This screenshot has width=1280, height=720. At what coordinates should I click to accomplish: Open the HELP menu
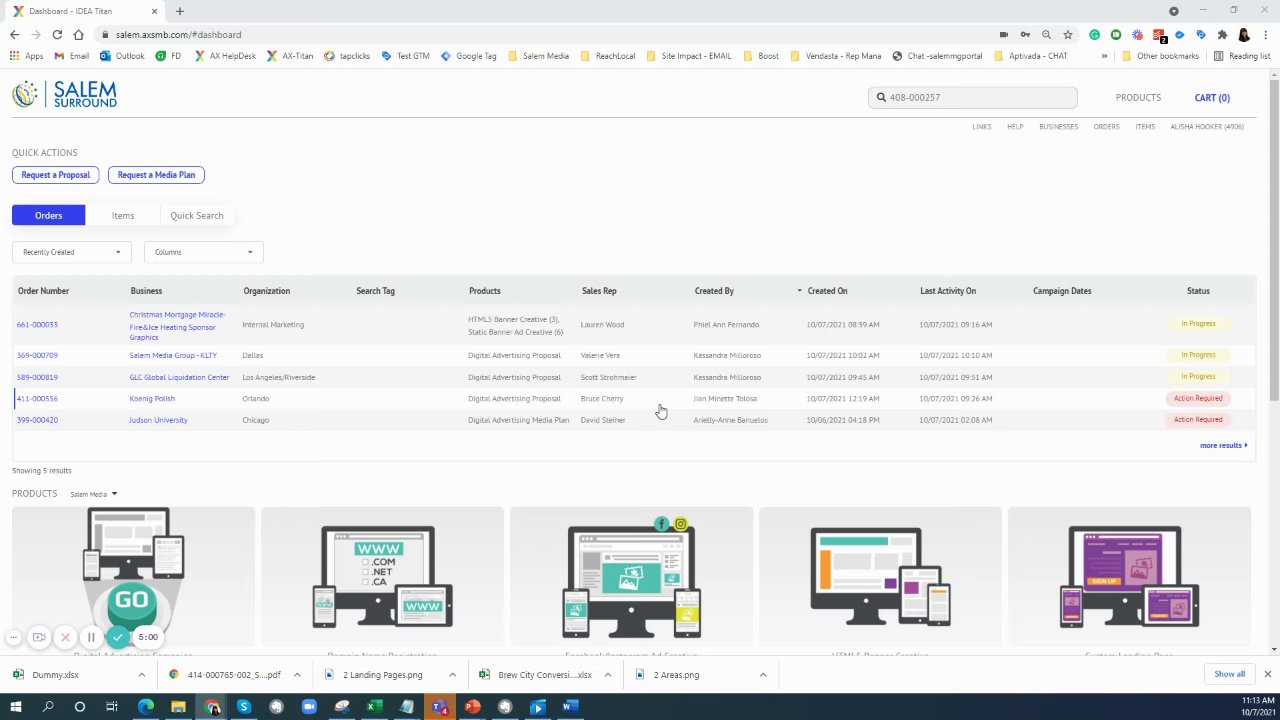(x=1015, y=127)
